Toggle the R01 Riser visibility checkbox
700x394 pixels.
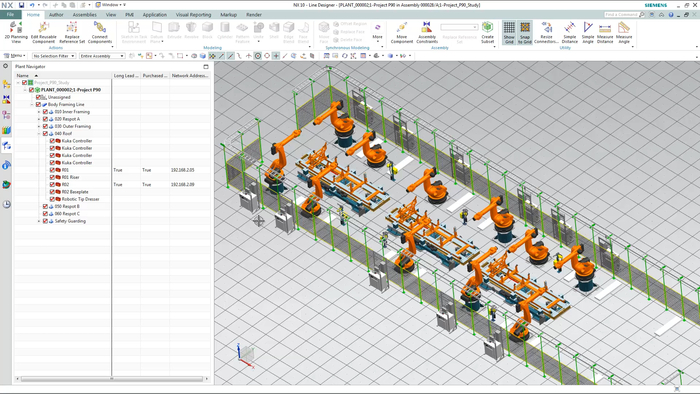coord(52,177)
